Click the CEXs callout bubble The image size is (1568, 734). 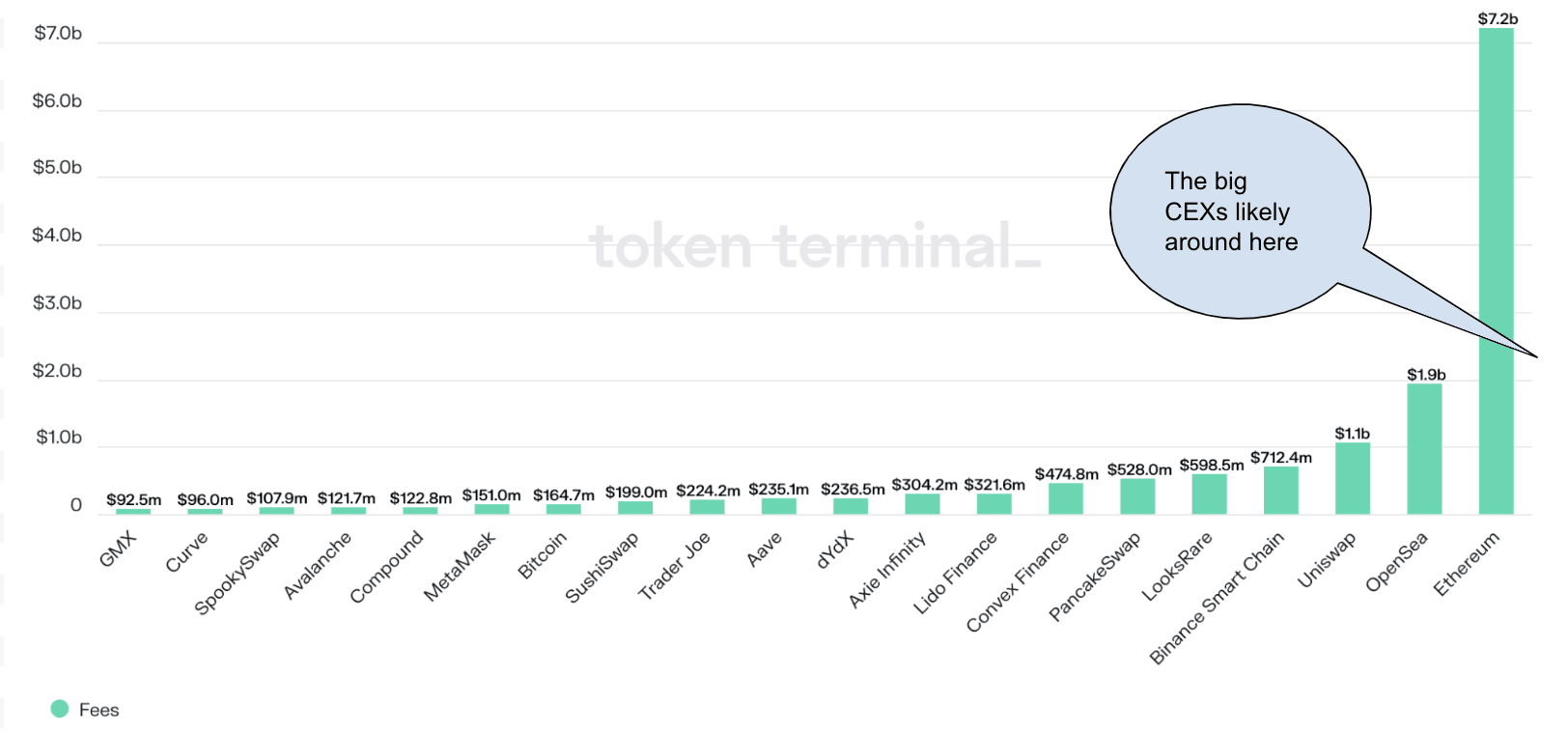pyautogui.click(x=1241, y=212)
